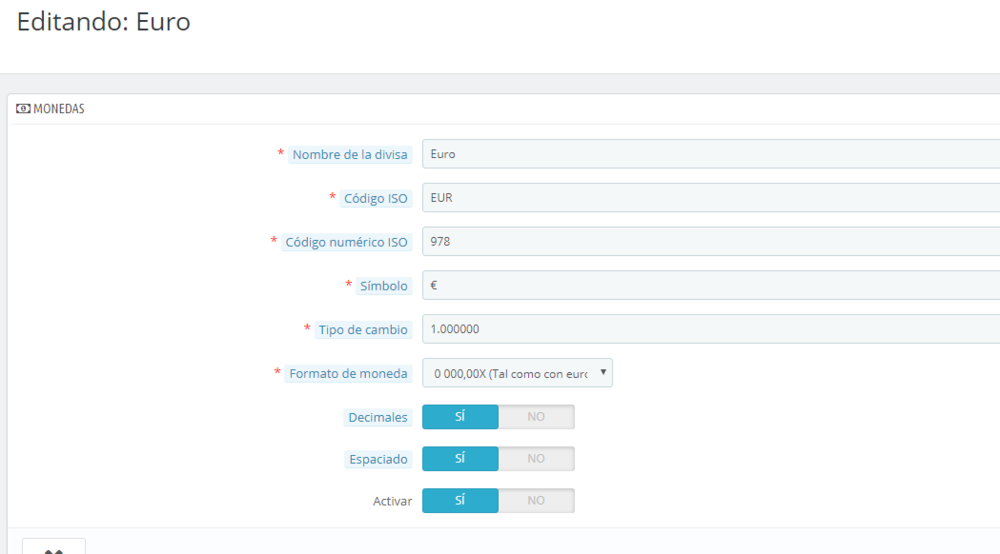Click the Símbolo field with euro sign

pyautogui.click(x=711, y=285)
